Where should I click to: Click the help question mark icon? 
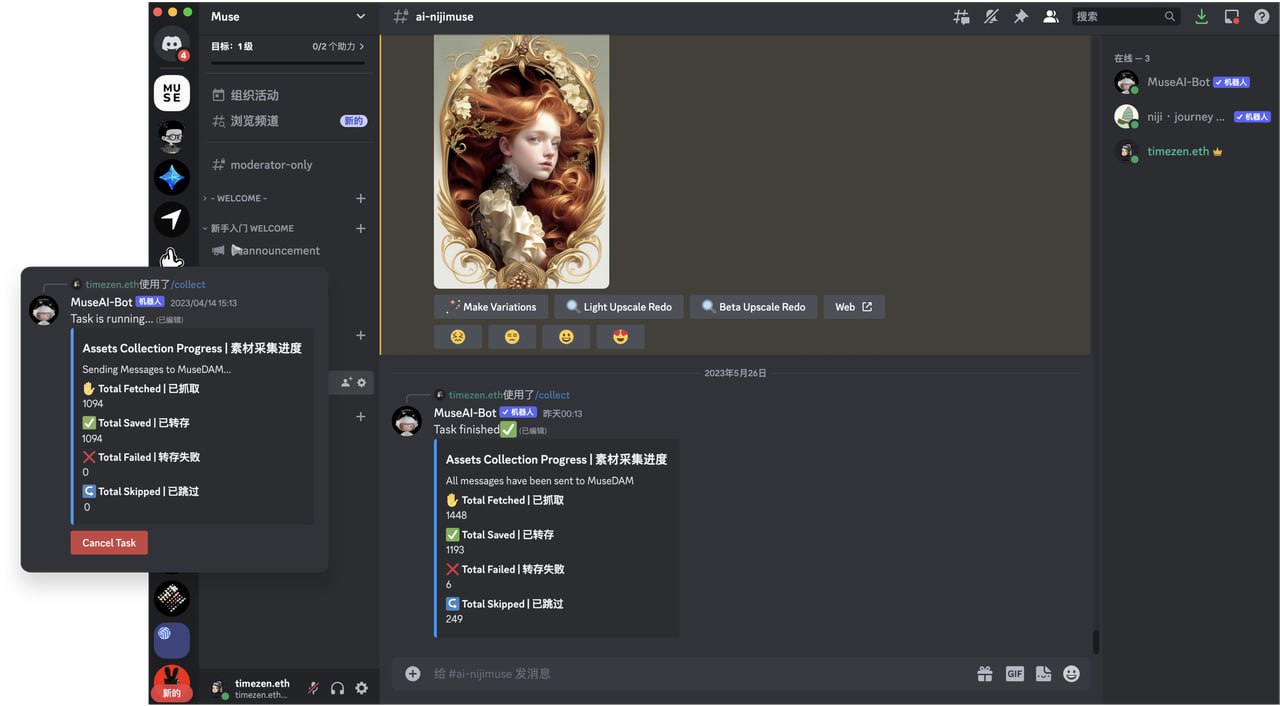[1262, 17]
